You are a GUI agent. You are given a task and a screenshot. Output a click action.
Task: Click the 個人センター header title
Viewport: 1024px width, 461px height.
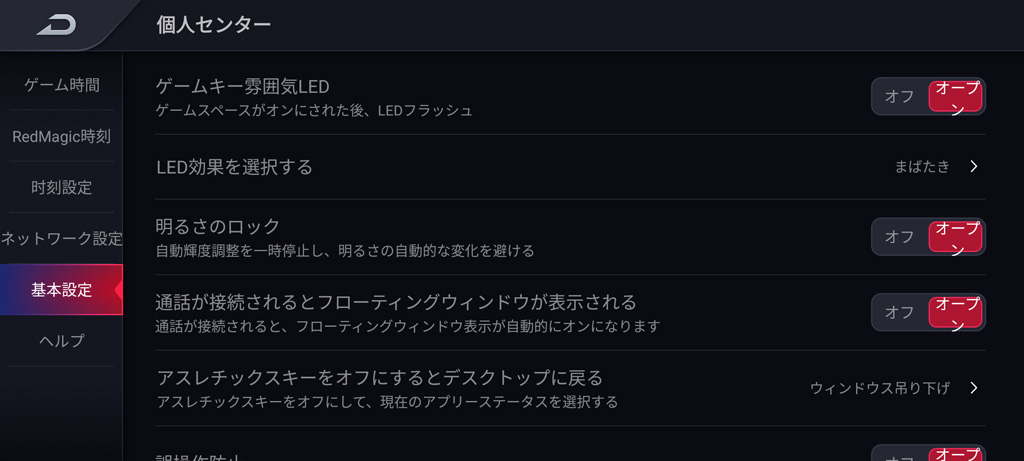214,25
